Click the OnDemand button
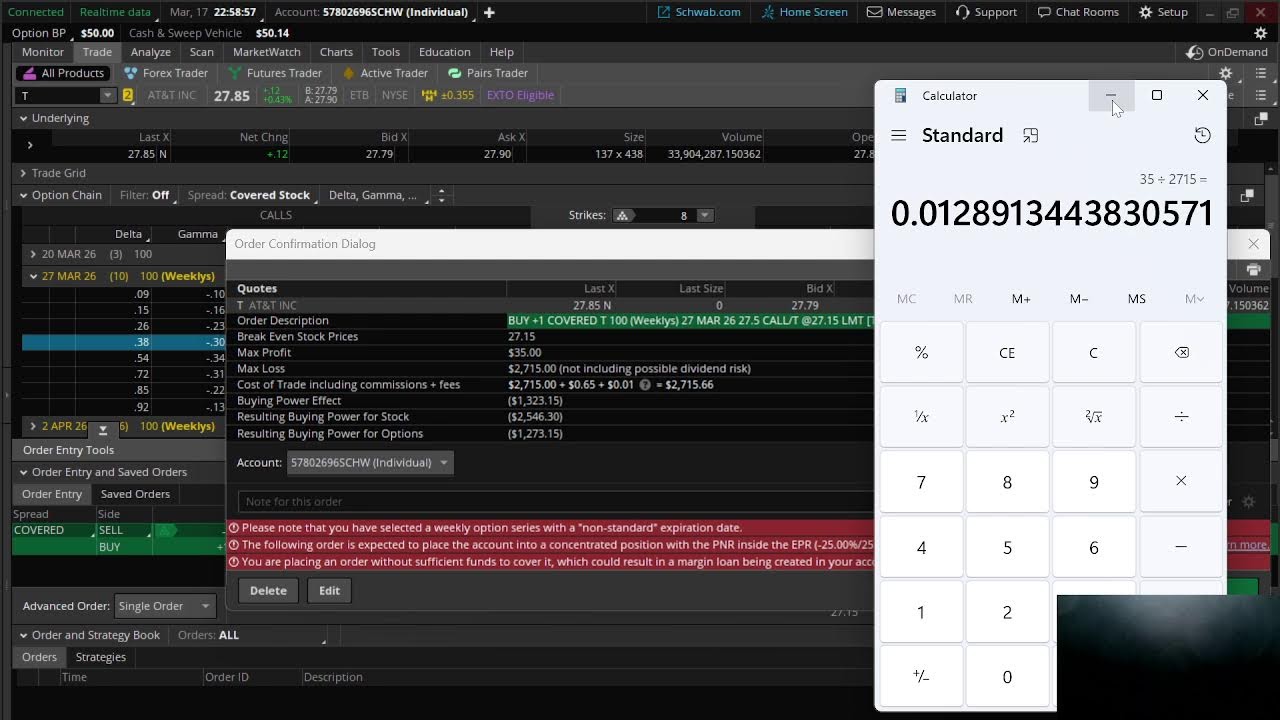The width and height of the screenshot is (1280, 720). coord(1227,52)
